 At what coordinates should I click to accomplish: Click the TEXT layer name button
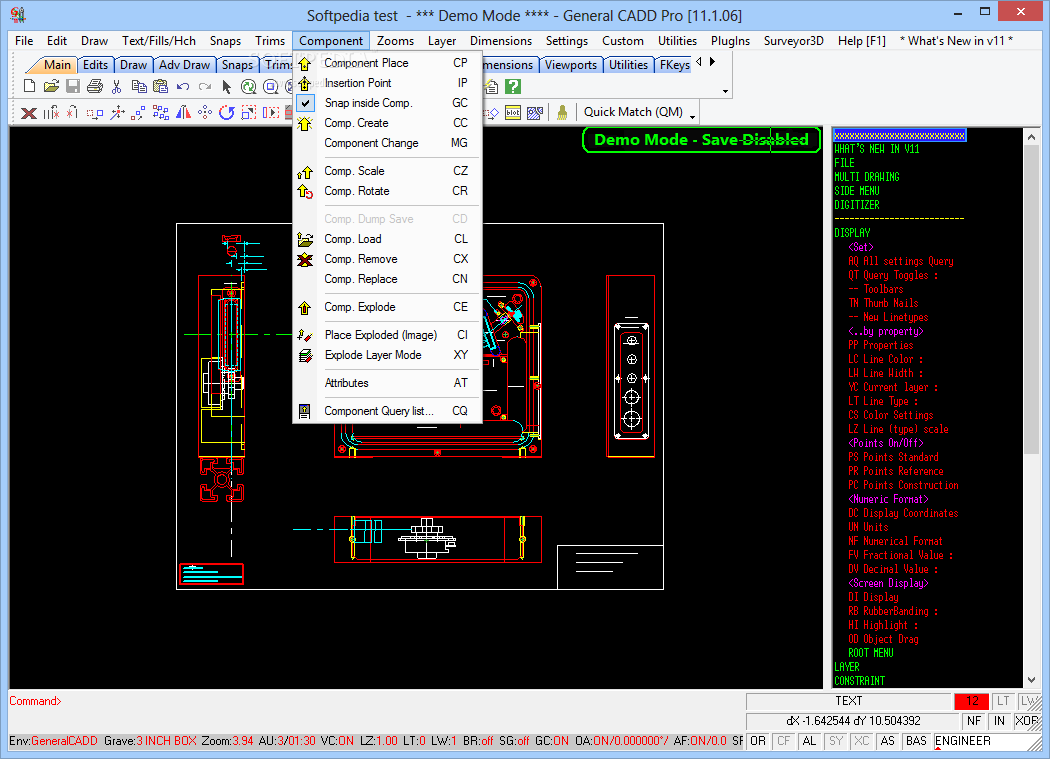848,701
